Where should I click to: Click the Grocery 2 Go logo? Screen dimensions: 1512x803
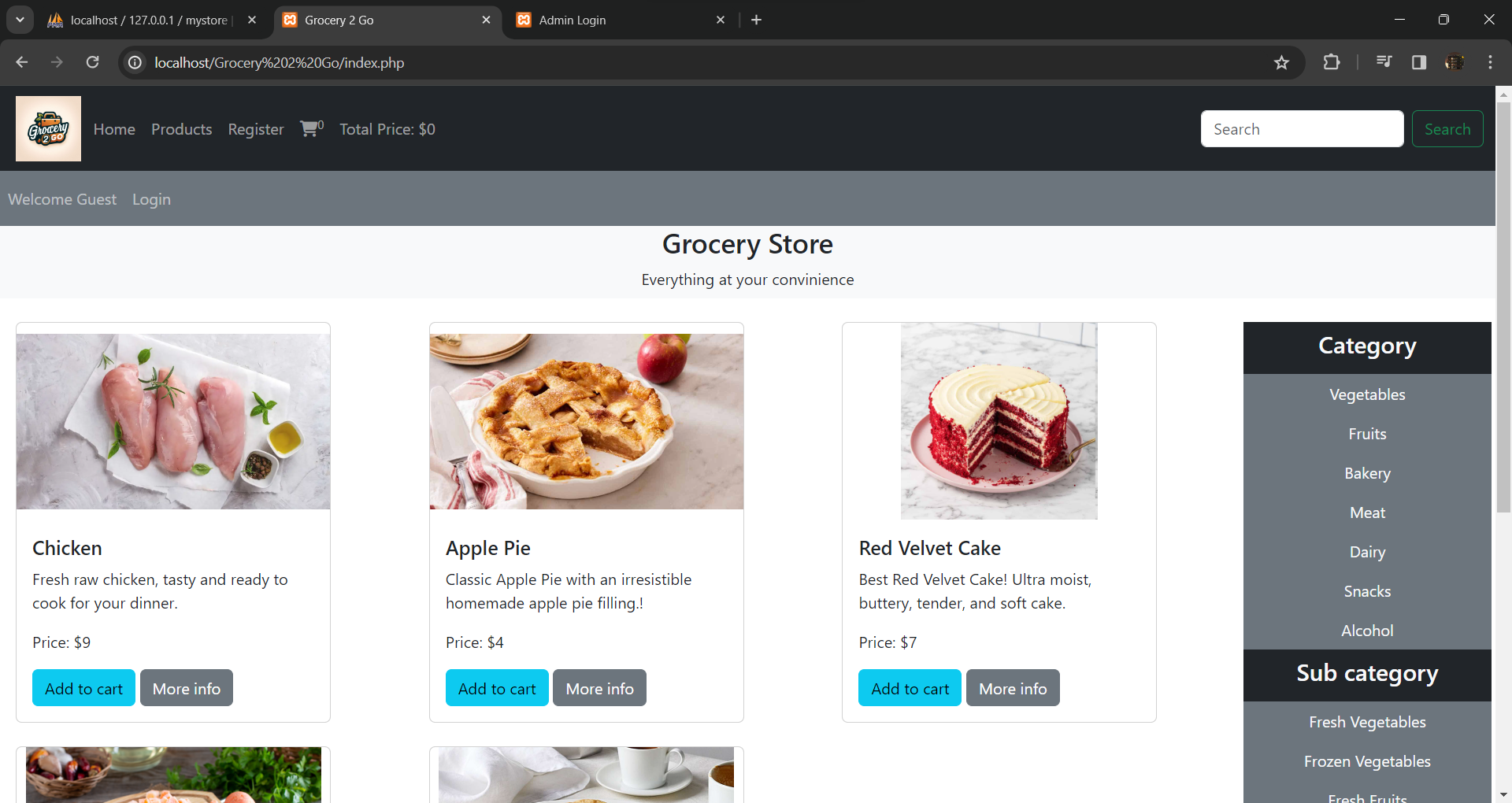48,128
